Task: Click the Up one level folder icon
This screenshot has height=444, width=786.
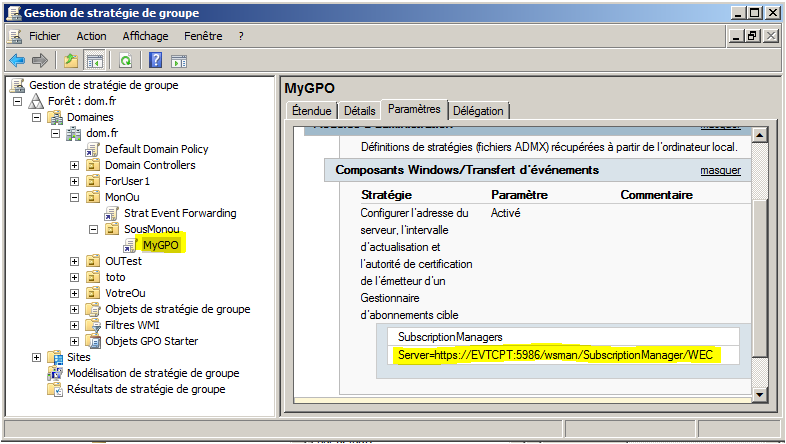Action: [x=71, y=61]
